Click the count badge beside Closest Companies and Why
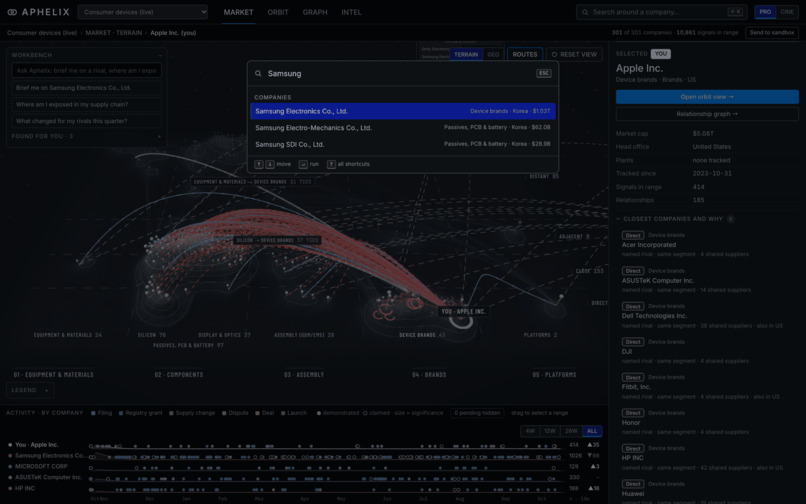The width and height of the screenshot is (806, 504). coord(730,219)
